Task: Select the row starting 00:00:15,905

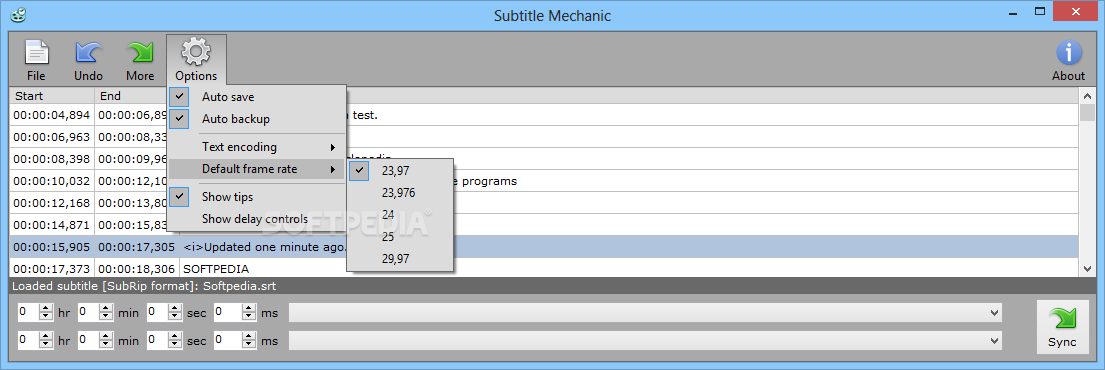Action: (x=543, y=247)
